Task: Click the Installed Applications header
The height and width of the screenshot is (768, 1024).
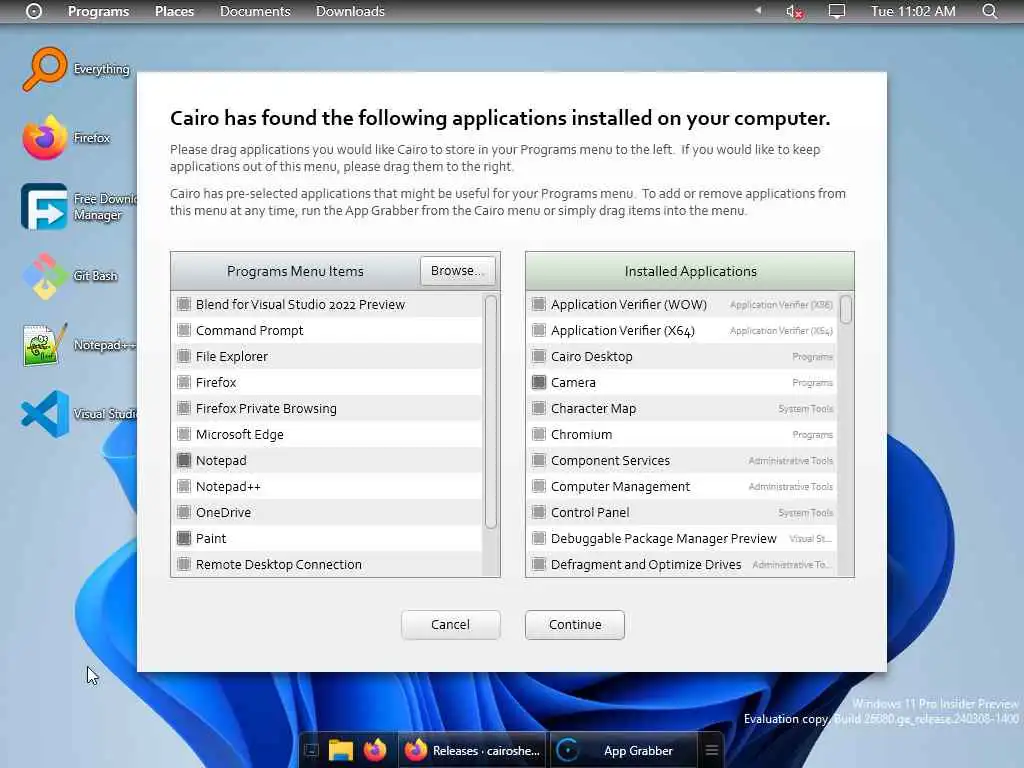Action: pos(690,271)
